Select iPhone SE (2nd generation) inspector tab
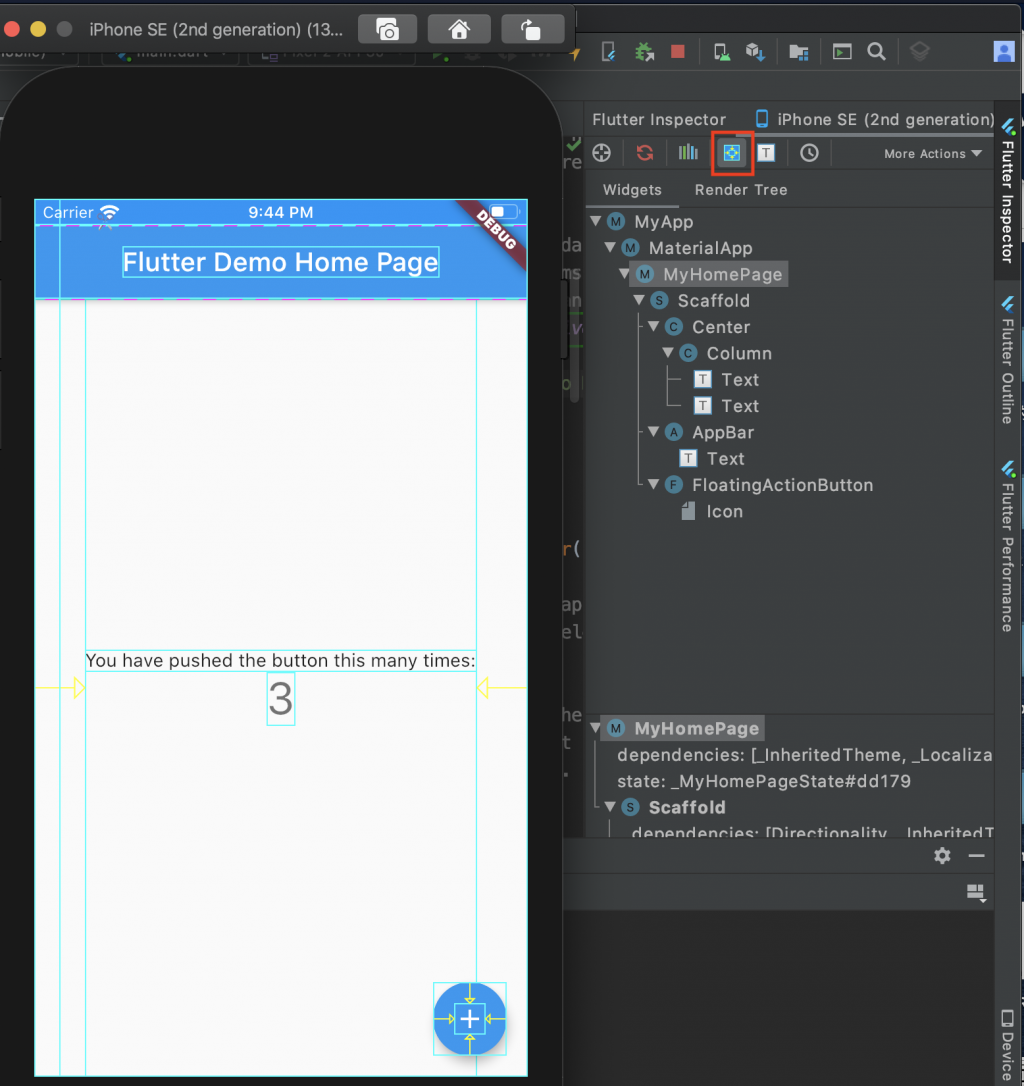Viewport: 1024px width, 1086px height. 874,119
